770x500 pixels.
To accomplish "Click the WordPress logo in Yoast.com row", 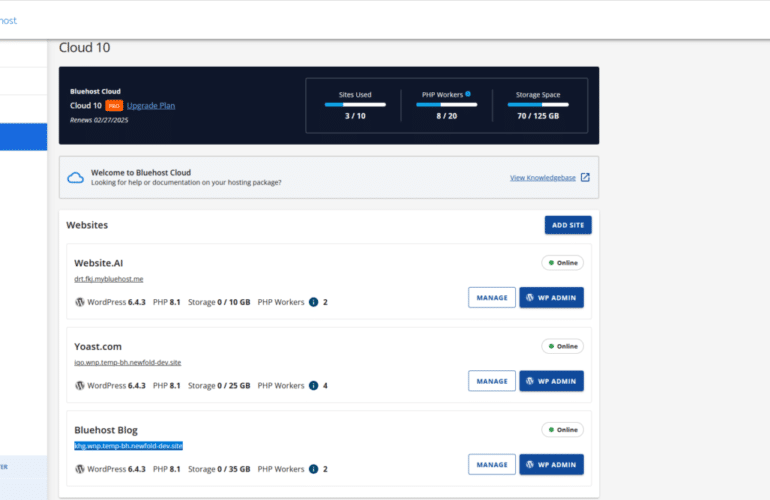I will [x=80, y=386].
